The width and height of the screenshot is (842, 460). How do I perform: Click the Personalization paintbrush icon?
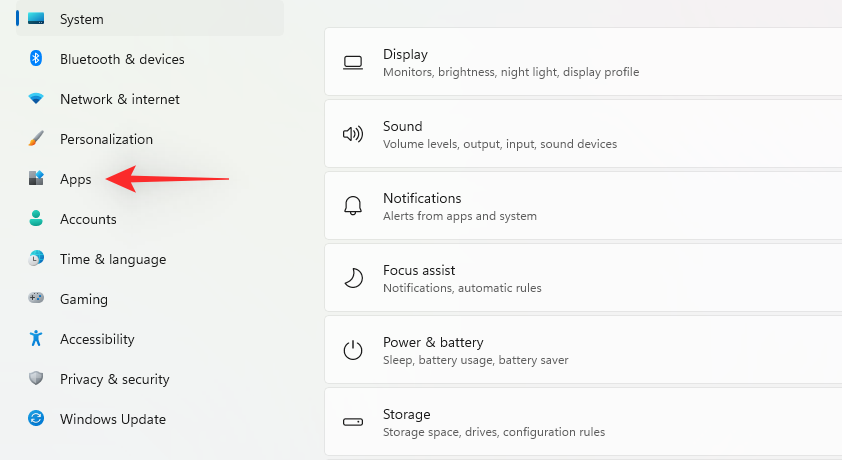pos(36,139)
